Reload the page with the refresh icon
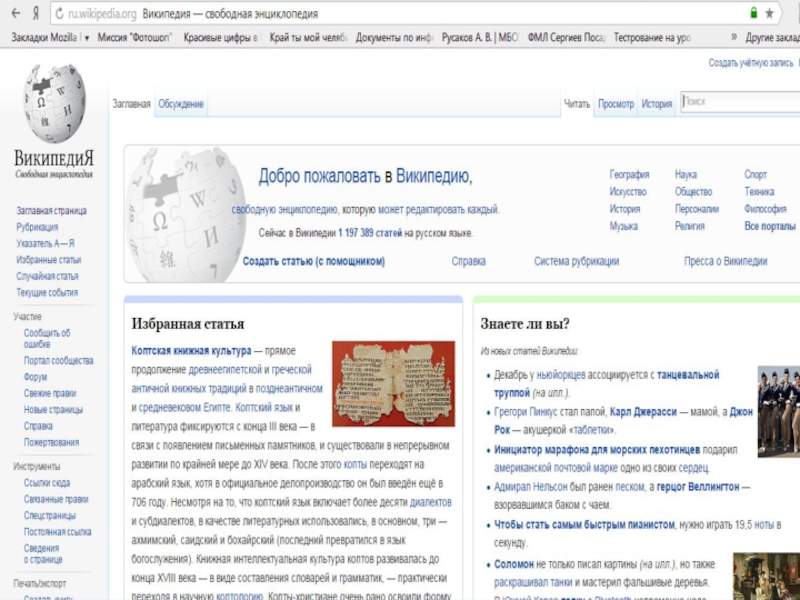The image size is (800, 600). (x=59, y=14)
